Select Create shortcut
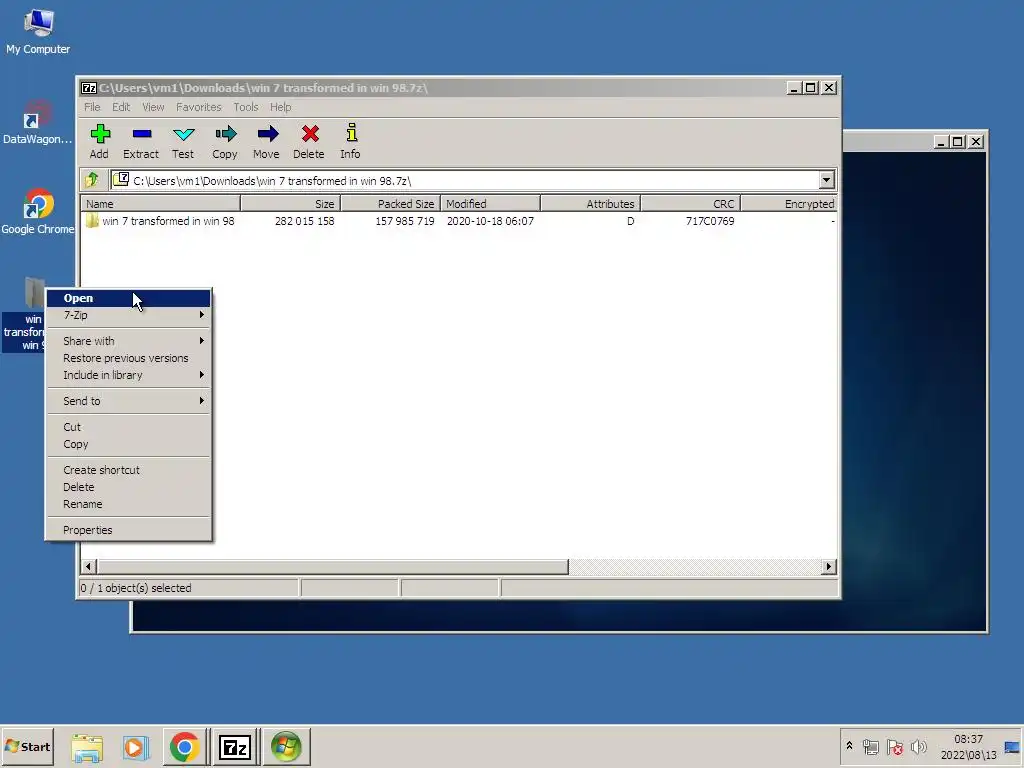 [129, 470]
